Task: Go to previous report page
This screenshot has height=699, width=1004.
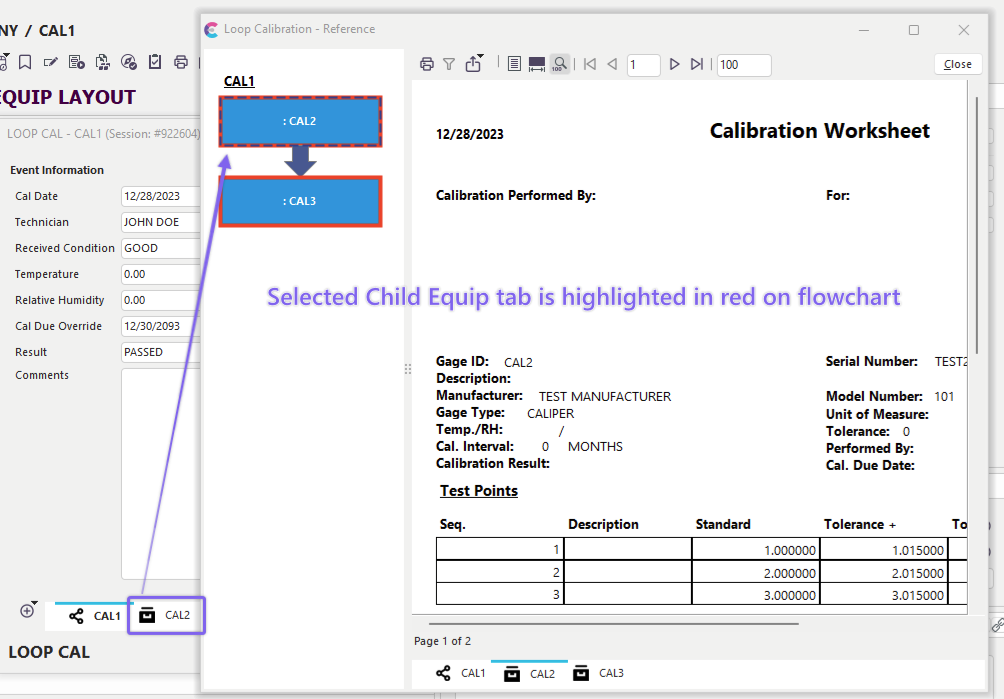Action: click(x=612, y=64)
